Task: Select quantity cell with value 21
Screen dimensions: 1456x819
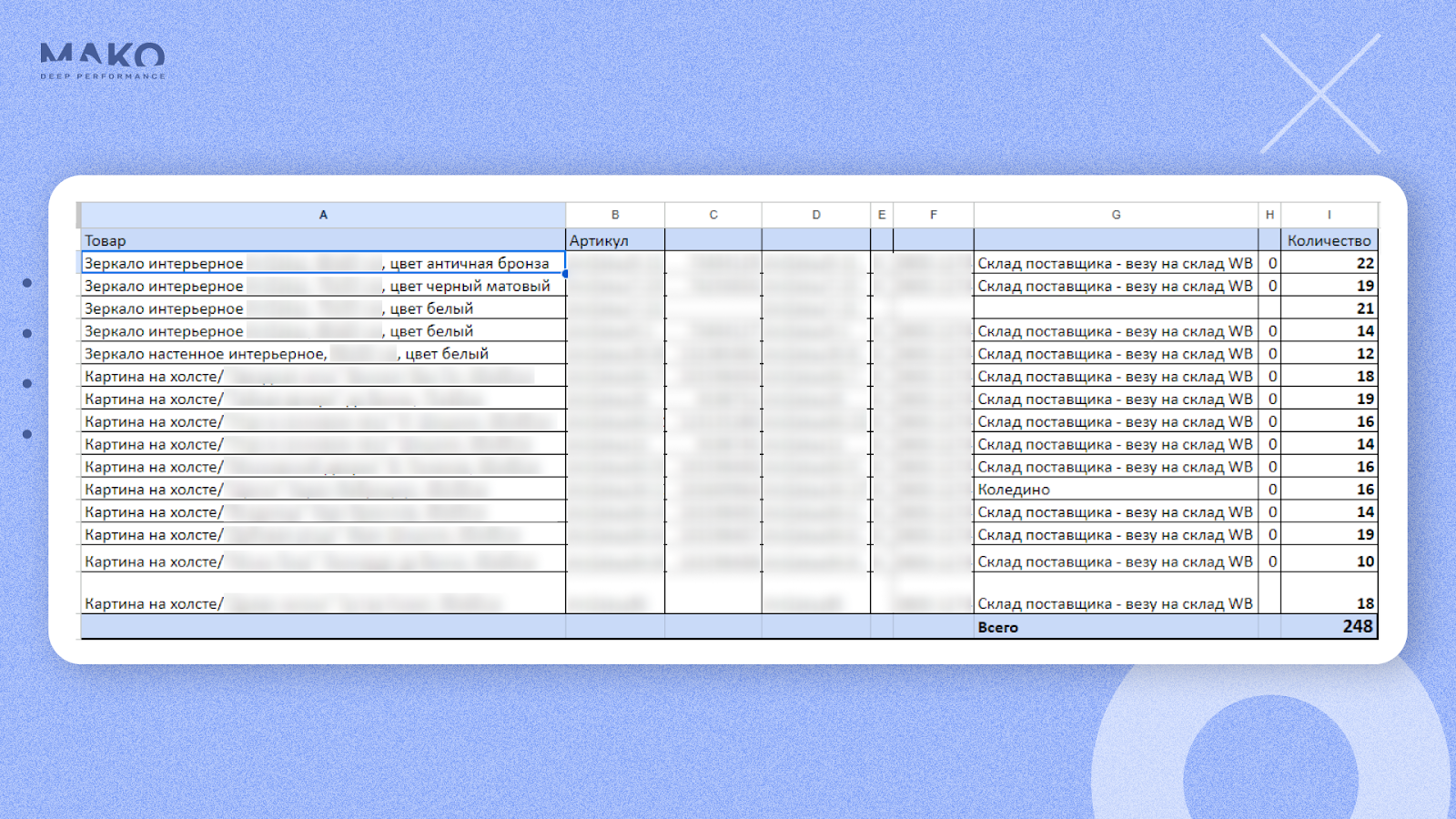Action: 1329,308
